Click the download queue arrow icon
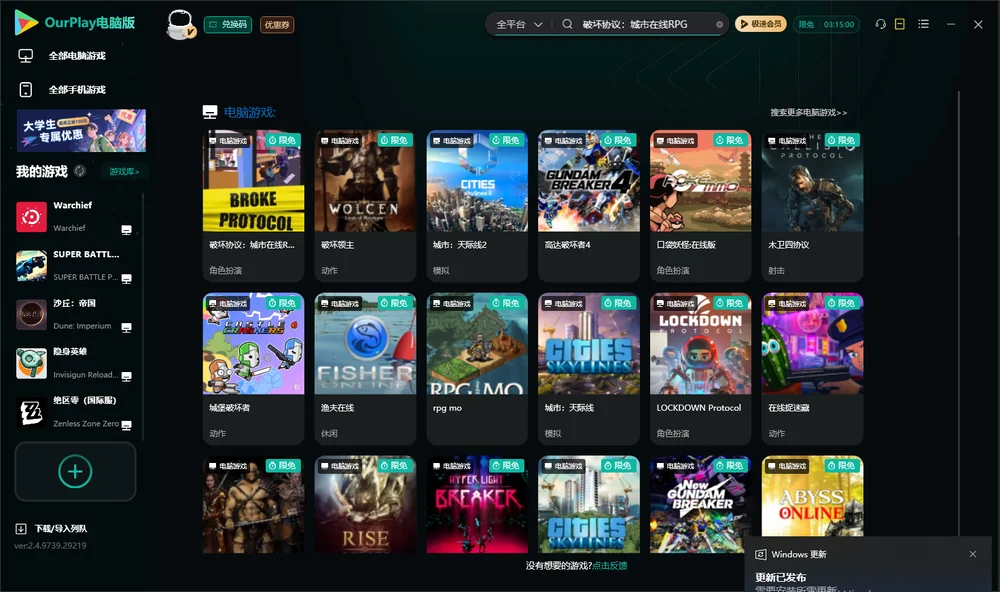Image resolution: width=1000 pixels, height=592 pixels. click(21, 528)
